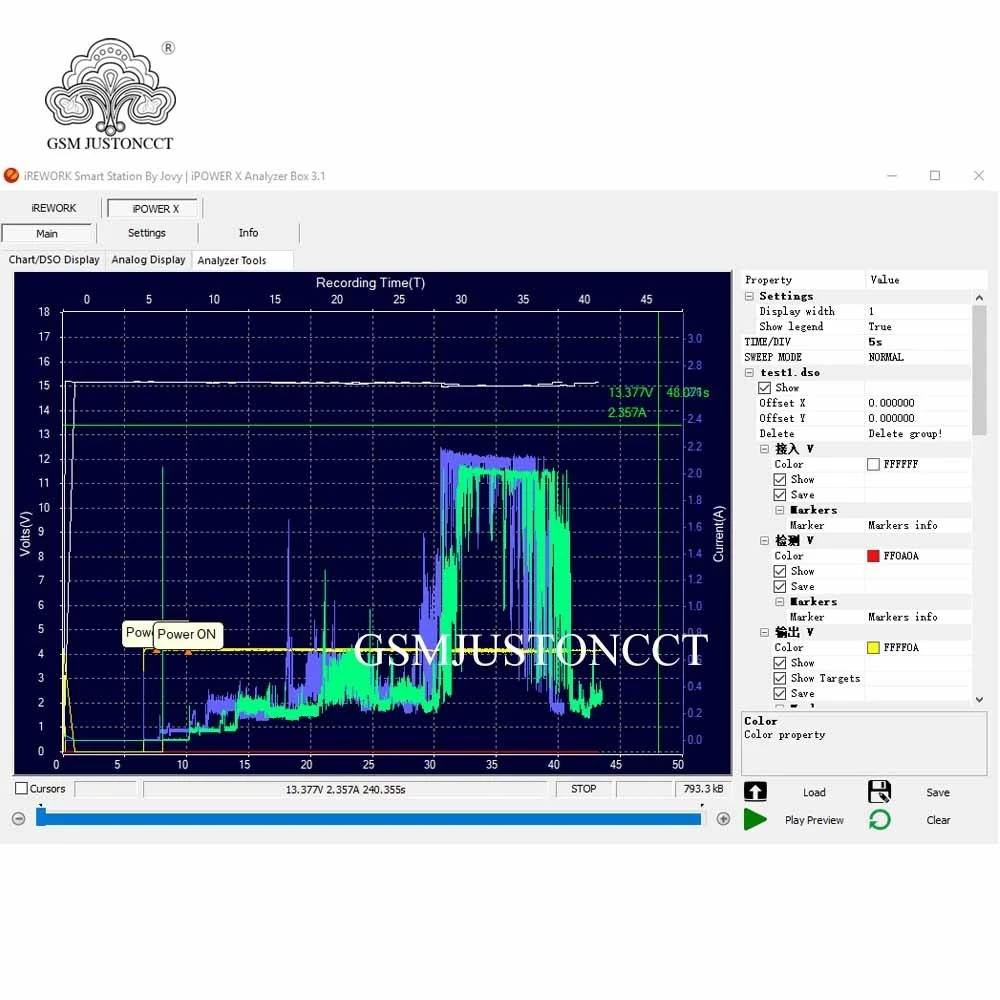Click the Play Preview label

(x=814, y=820)
